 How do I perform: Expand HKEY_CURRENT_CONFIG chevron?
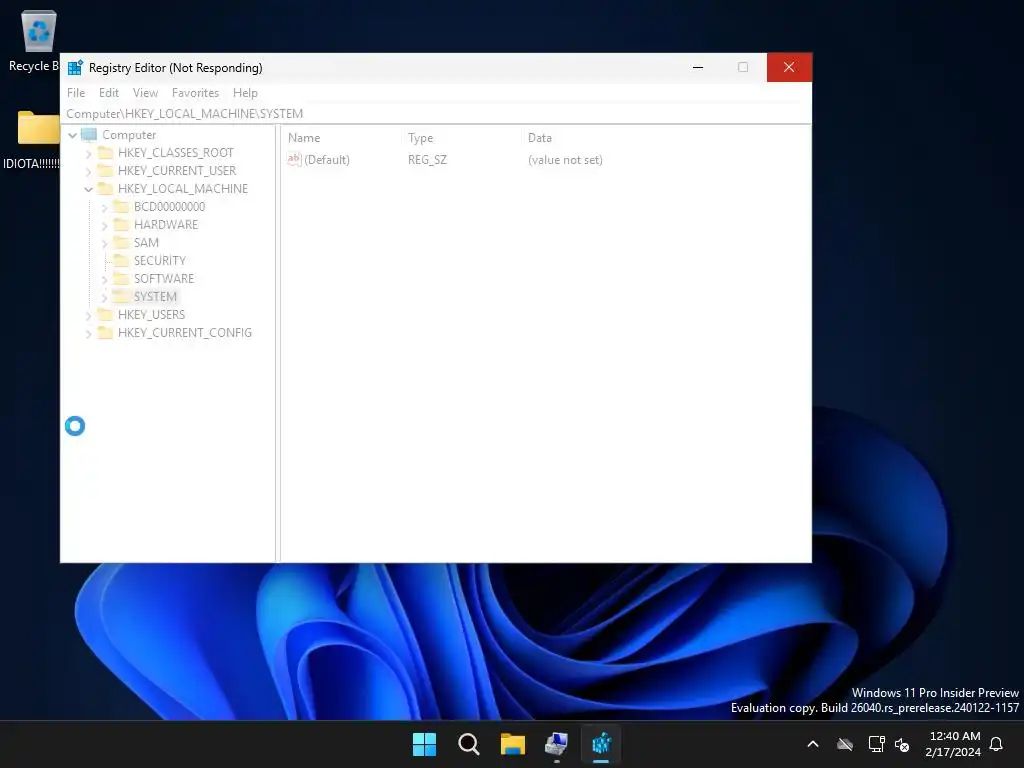(x=89, y=334)
